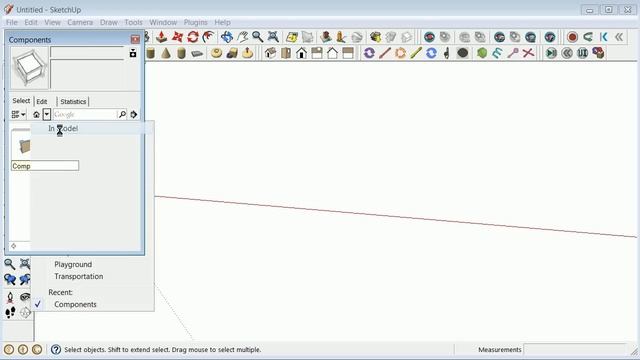
Task: Open the Draw menu
Action: [x=109, y=22]
